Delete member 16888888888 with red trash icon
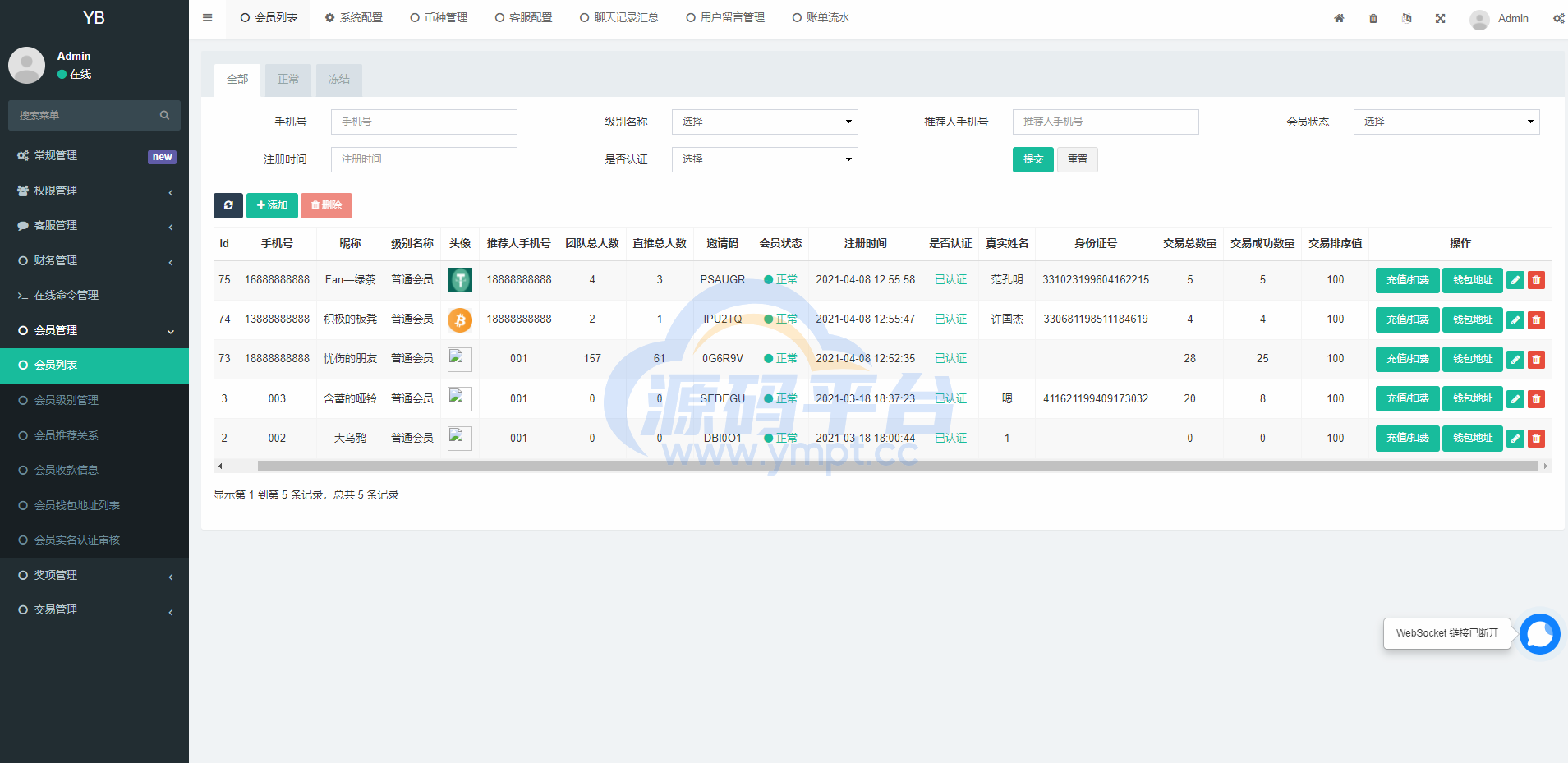The image size is (1568, 763). click(x=1536, y=280)
